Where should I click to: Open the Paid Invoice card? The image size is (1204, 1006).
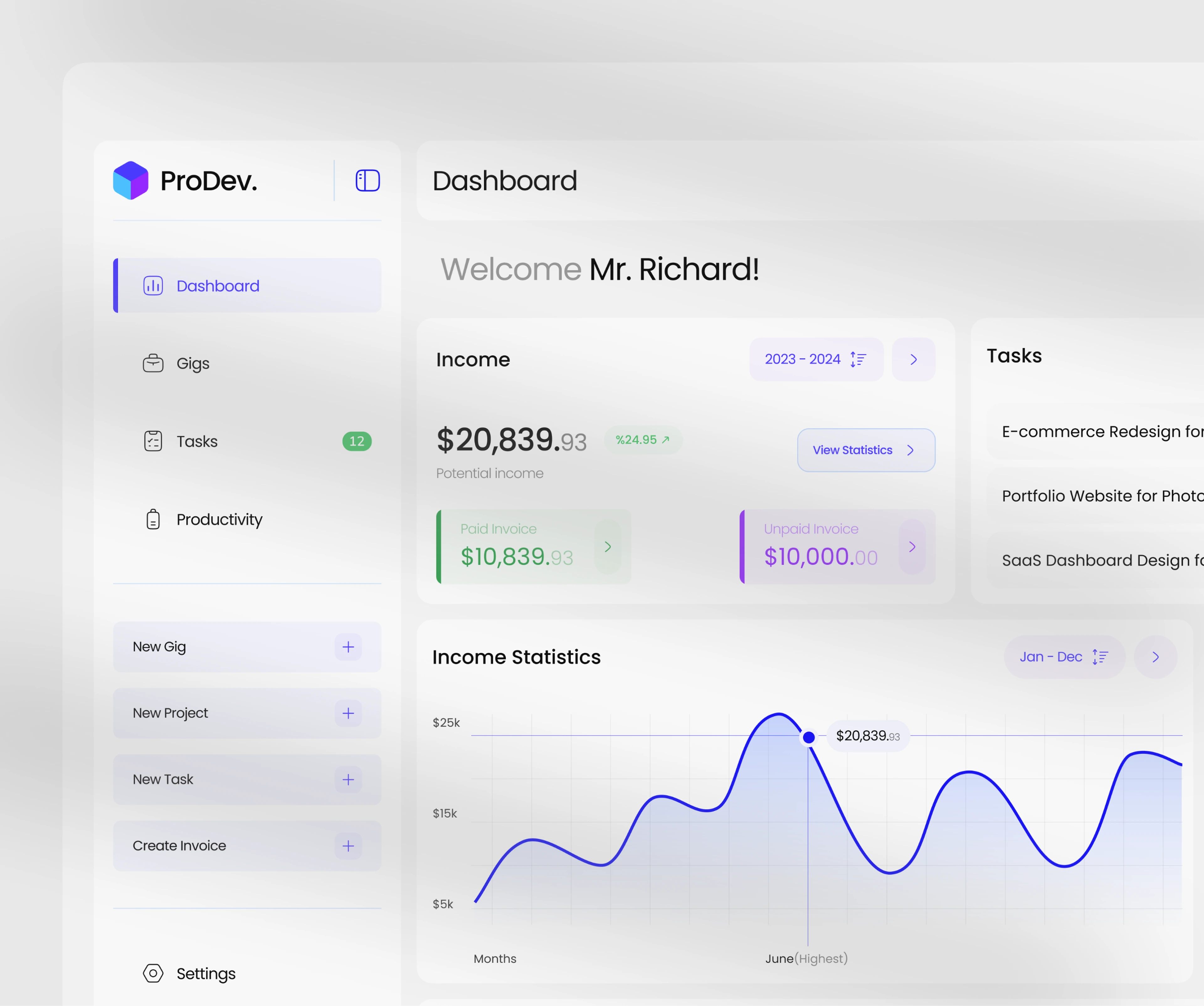(534, 547)
